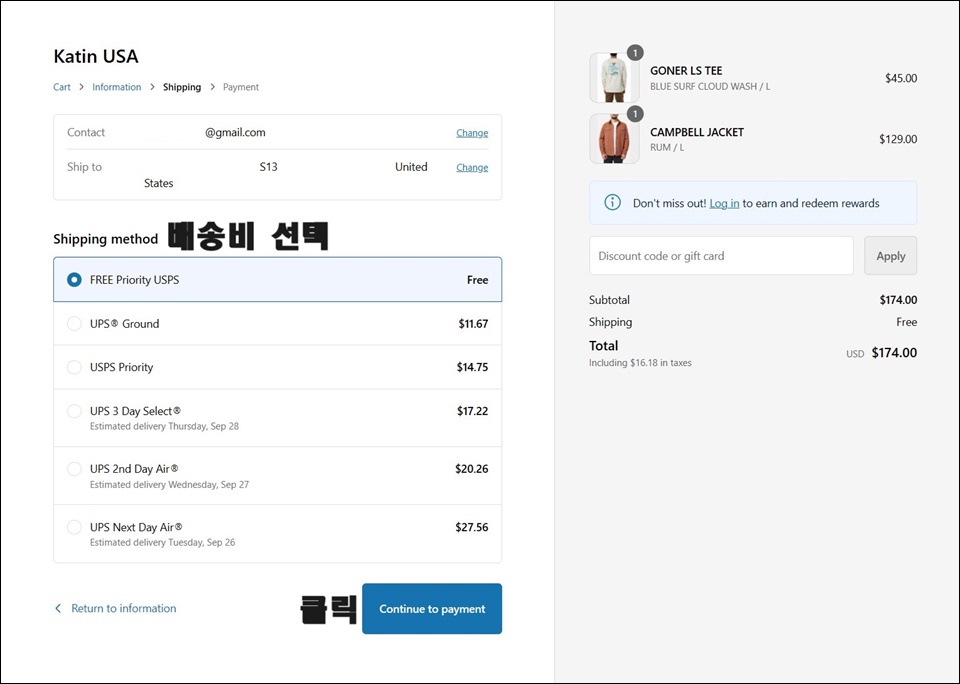Apply the discount code
Screen dimensions: 960x684
tap(890, 256)
